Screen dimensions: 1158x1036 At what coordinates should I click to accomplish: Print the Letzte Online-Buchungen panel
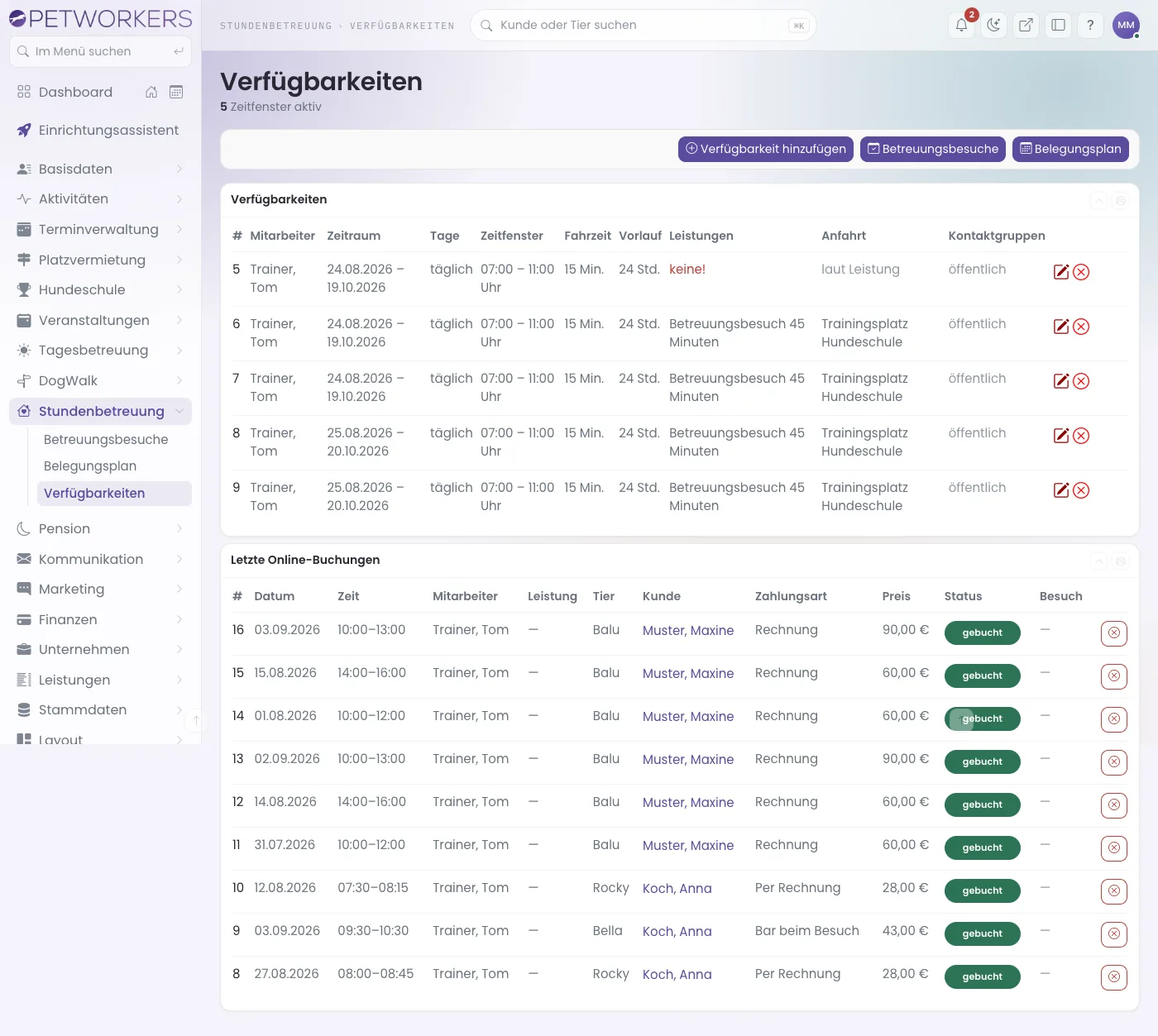[1121, 561]
